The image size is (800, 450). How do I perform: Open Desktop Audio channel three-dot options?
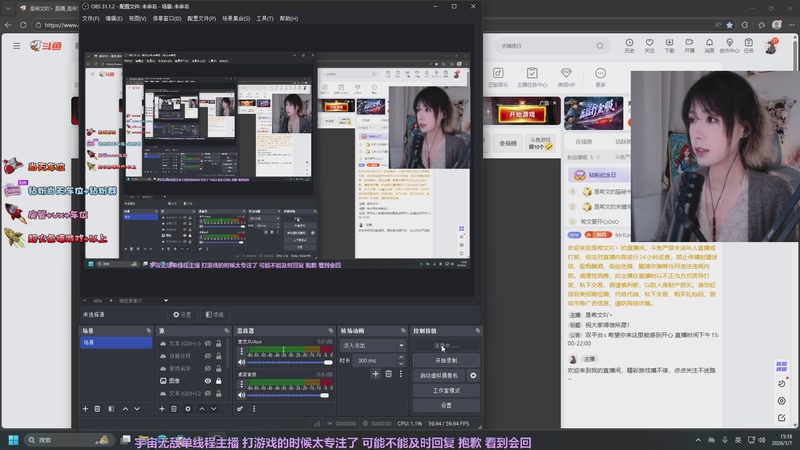pos(242,384)
